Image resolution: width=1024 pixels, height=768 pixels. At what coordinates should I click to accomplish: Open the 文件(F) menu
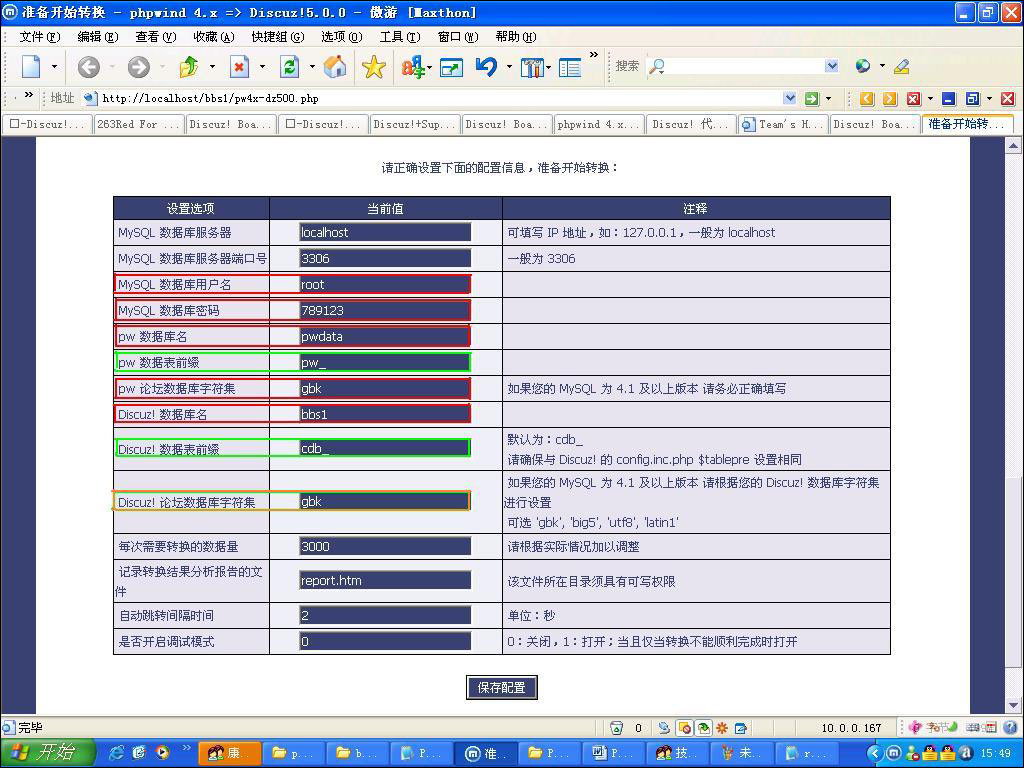(x=40, y=37)
